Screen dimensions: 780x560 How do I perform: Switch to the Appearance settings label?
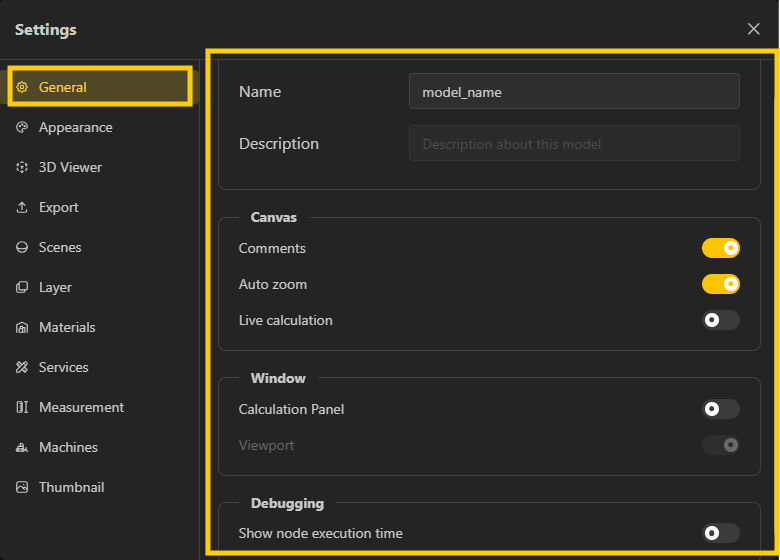(75, 127)
